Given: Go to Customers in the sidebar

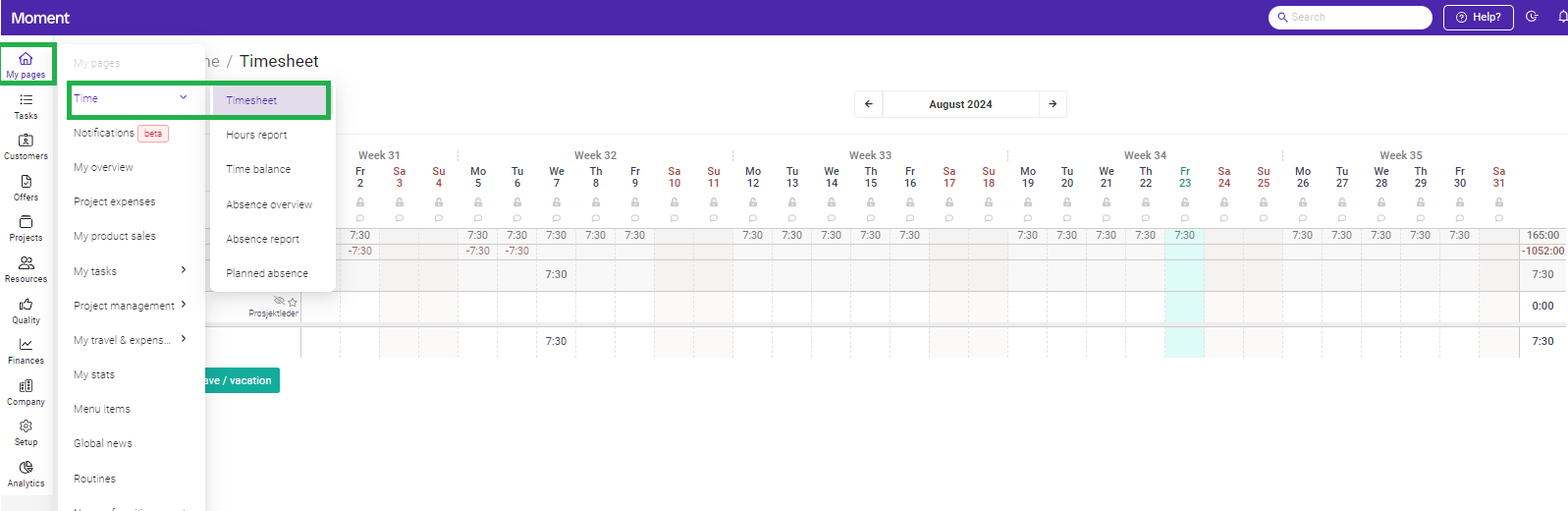Looking at the screenshot, I should click(x=26, y=146).
